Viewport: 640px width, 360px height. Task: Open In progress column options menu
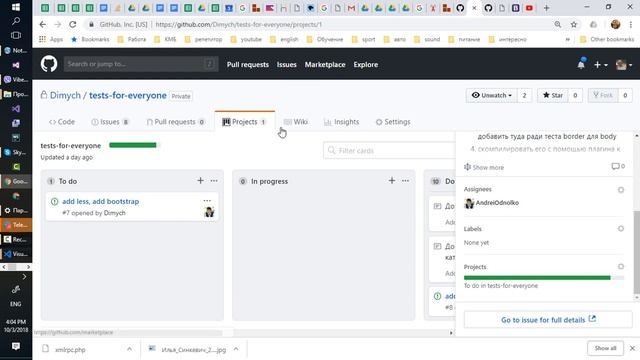click(x=405, y=180)
